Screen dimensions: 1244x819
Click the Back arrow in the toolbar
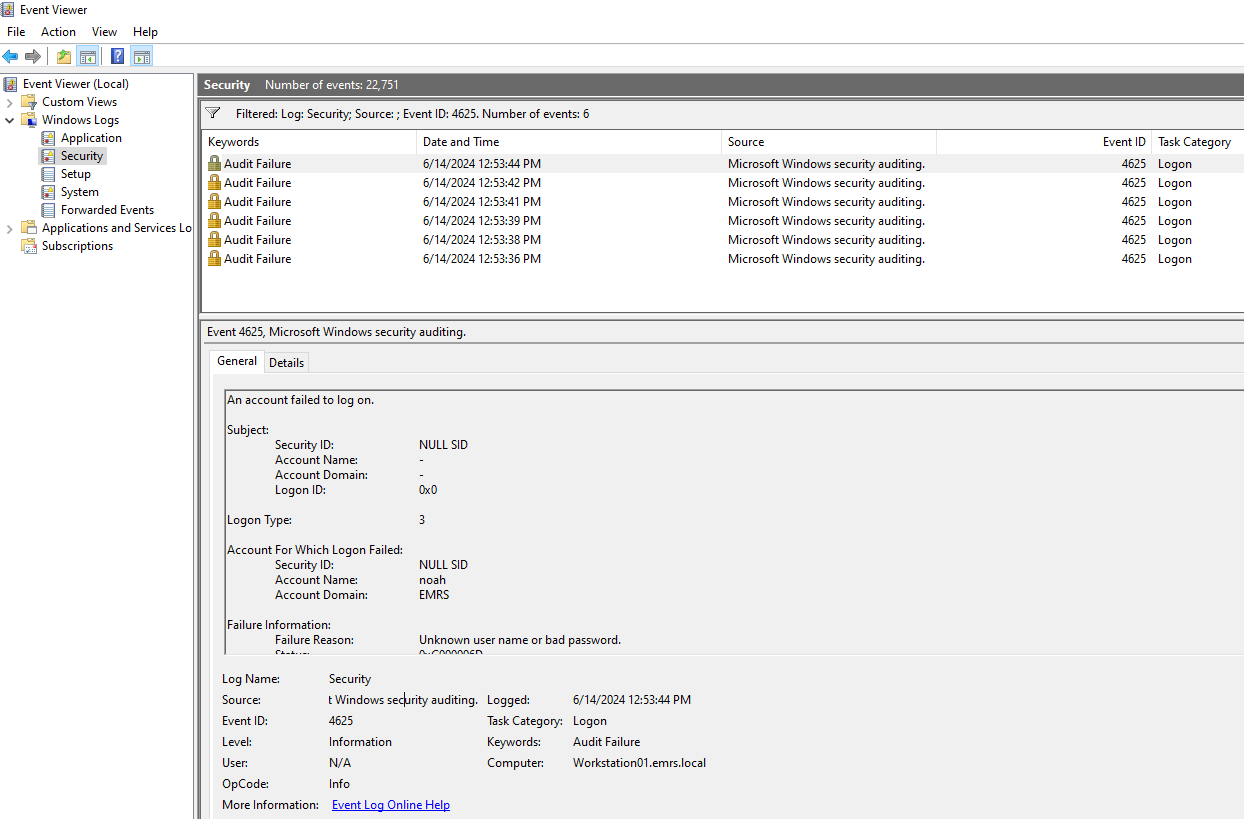[x=11, y=56]
